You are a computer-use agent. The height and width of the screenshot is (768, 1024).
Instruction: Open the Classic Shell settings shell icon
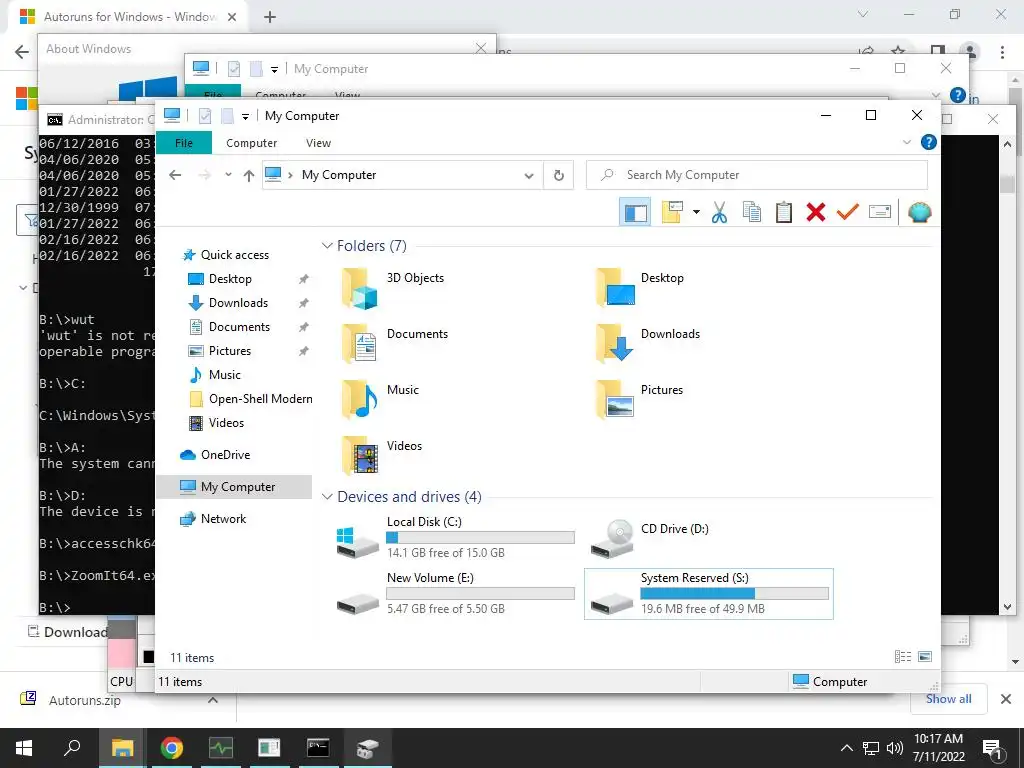[x=920, y=212]
